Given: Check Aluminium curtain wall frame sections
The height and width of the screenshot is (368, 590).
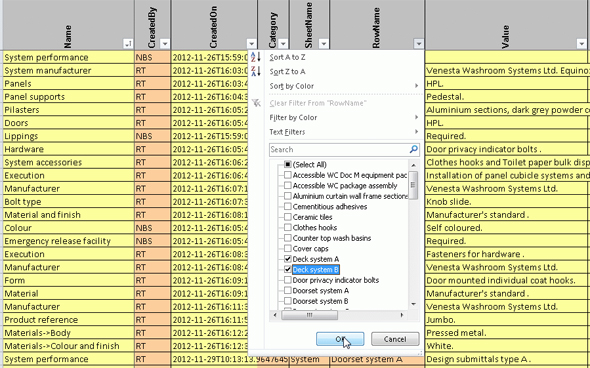Looking at the screenshot, I should 288,196.
